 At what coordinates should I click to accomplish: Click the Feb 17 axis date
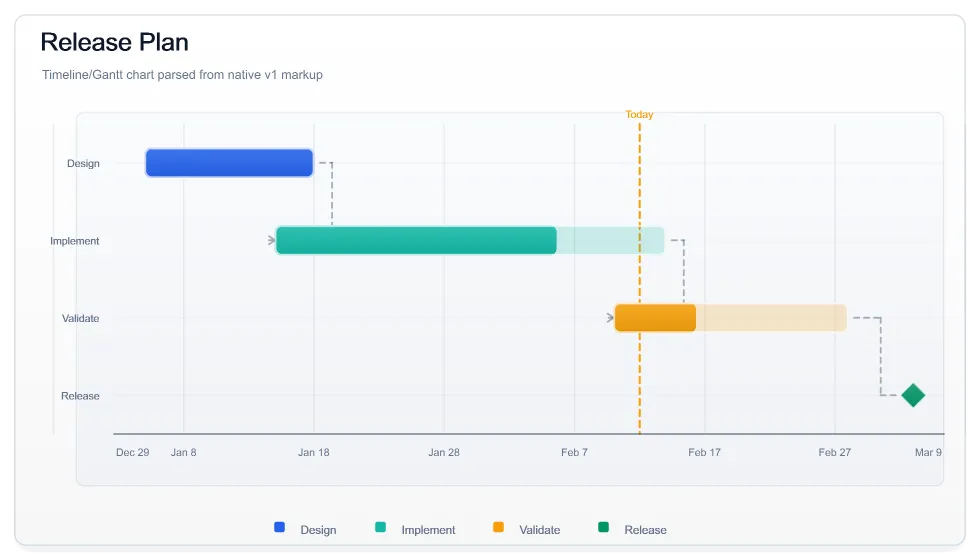[x=704, y=452]
